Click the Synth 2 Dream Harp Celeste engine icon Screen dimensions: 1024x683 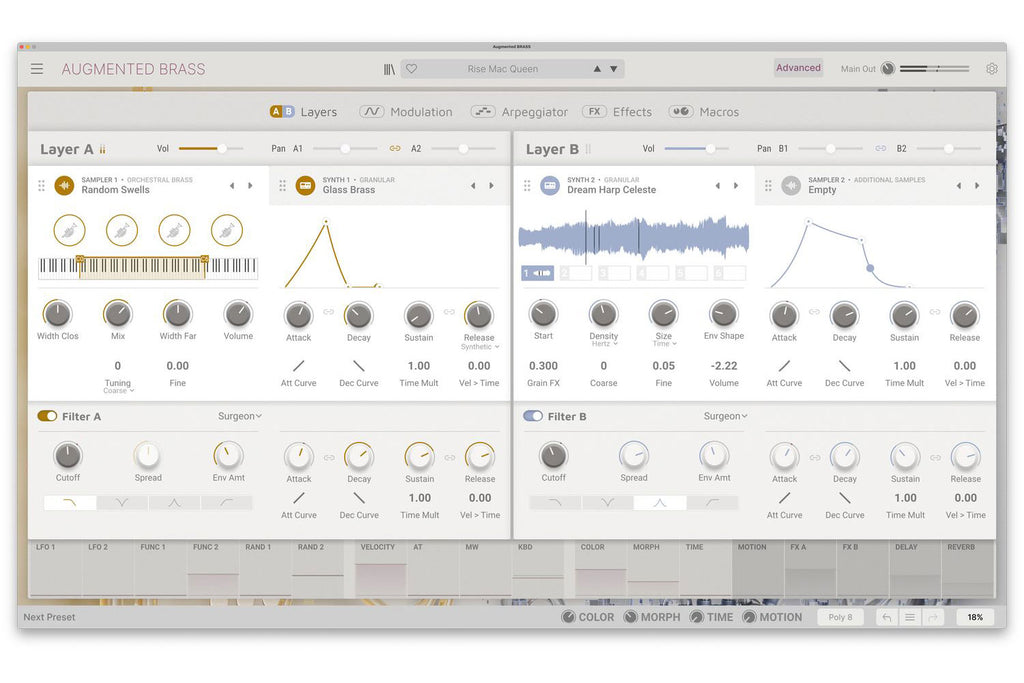click(x=550, y=185)
